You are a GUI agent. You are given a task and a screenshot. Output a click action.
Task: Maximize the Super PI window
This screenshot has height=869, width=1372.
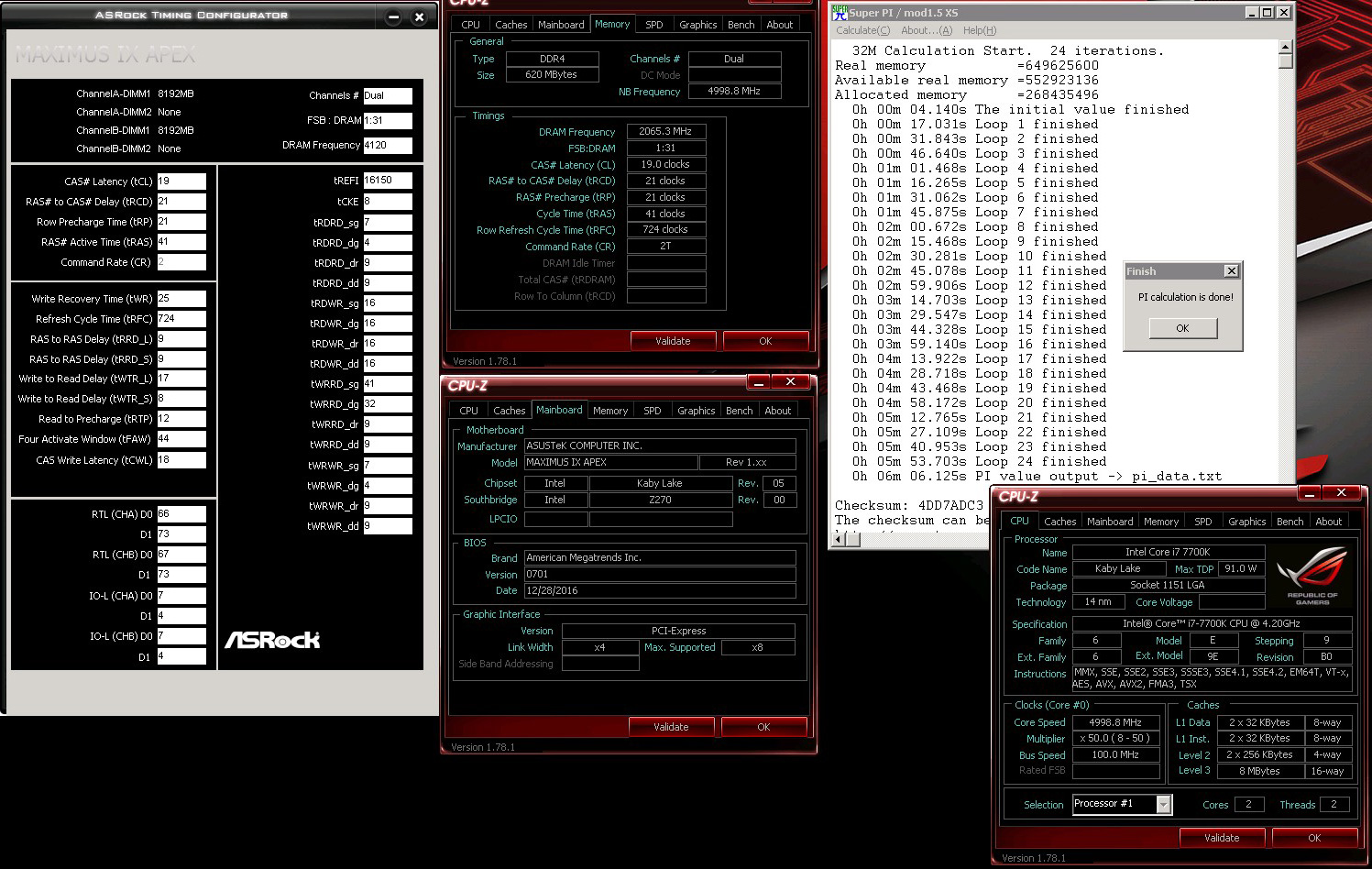pyautogui.click(x=1268, y=13)
